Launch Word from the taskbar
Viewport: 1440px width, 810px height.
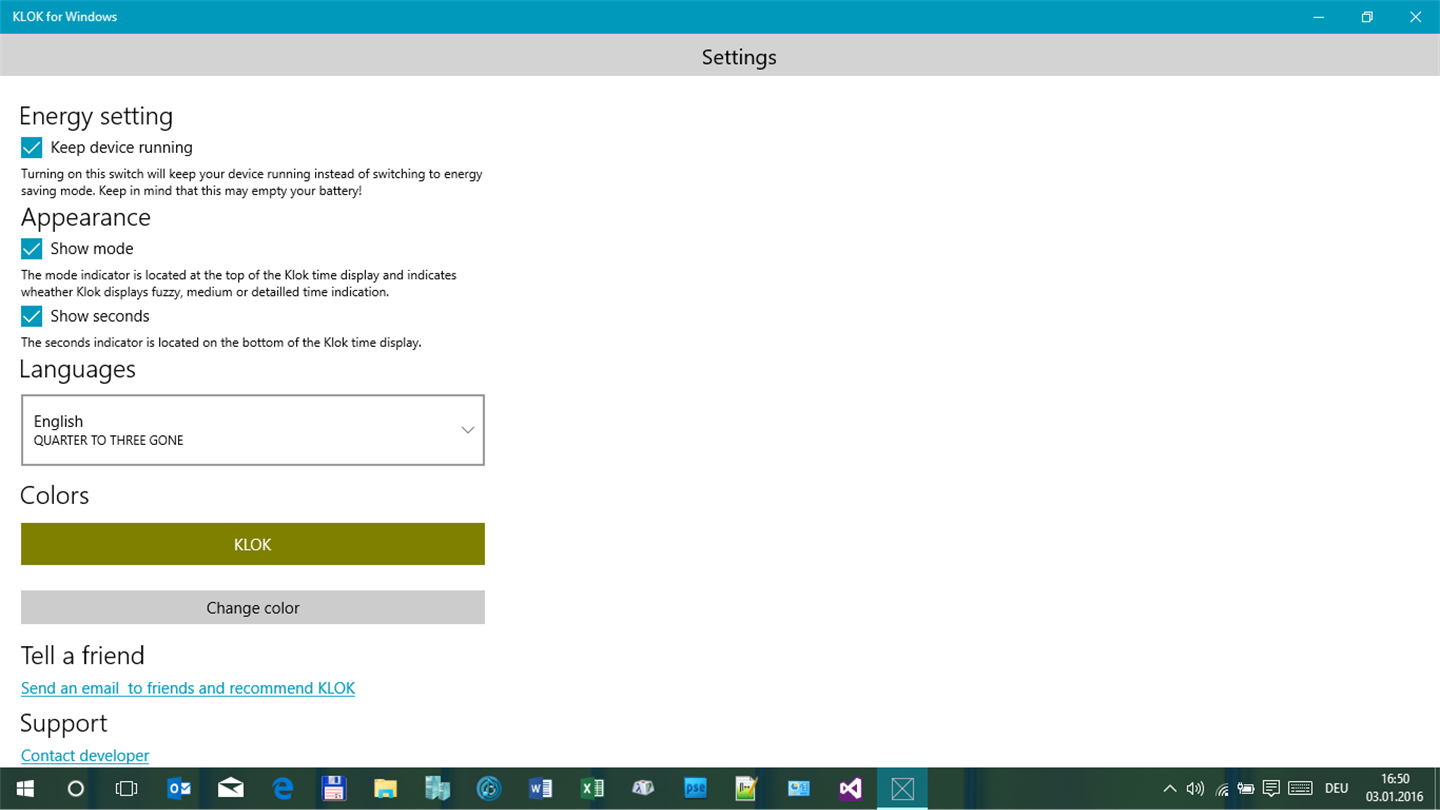tap(540, 789)
